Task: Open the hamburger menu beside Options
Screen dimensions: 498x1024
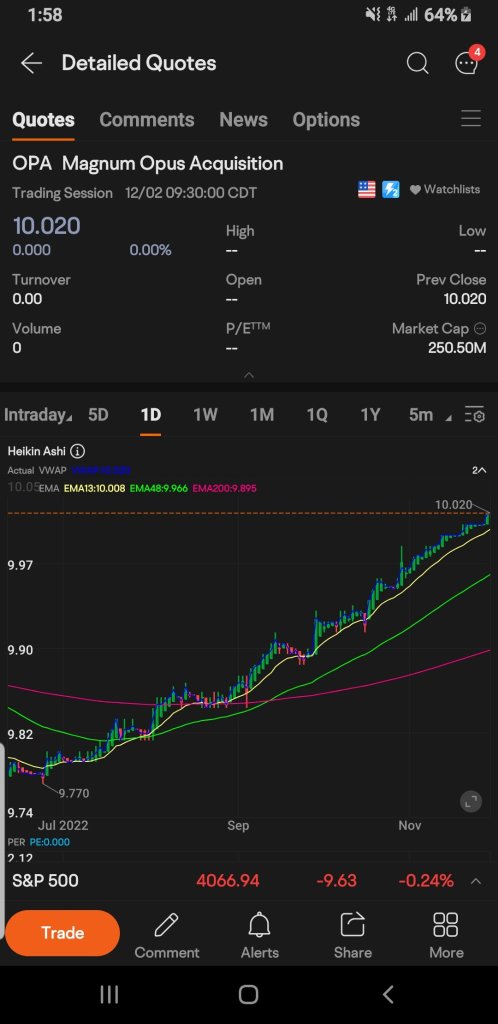Action: pyautogui.click(x=471, y=119)
